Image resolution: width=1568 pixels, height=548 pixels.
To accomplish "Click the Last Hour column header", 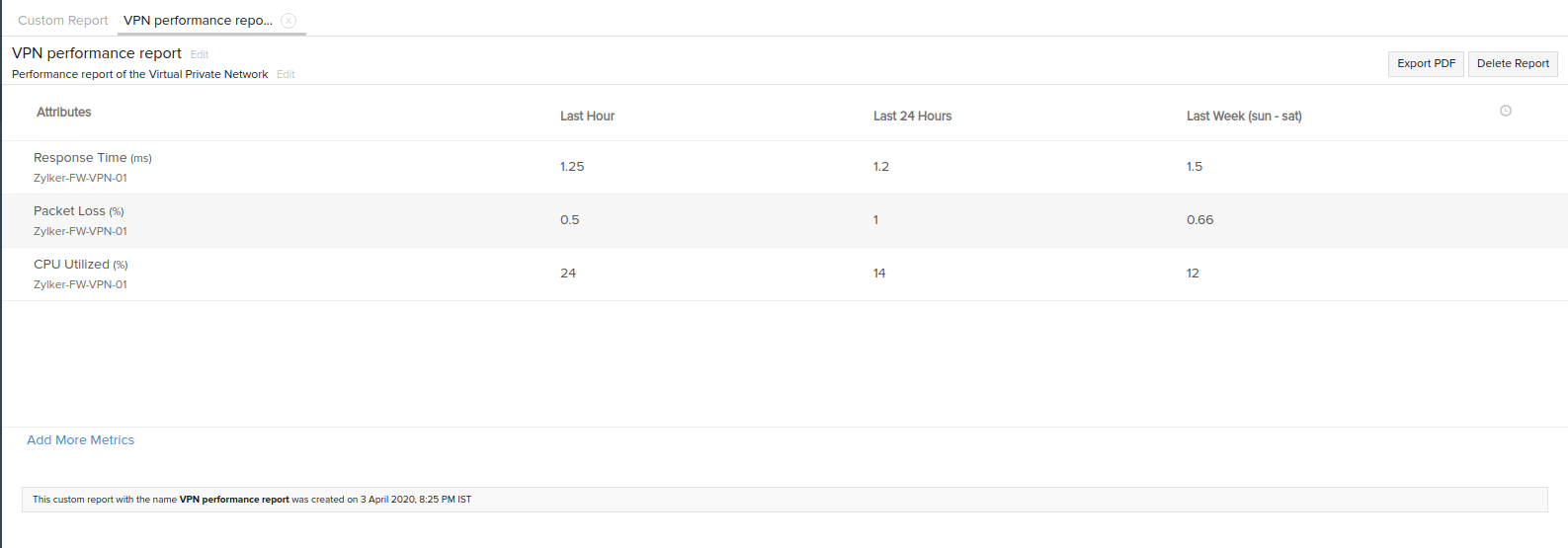I will [x=587, y=117].
